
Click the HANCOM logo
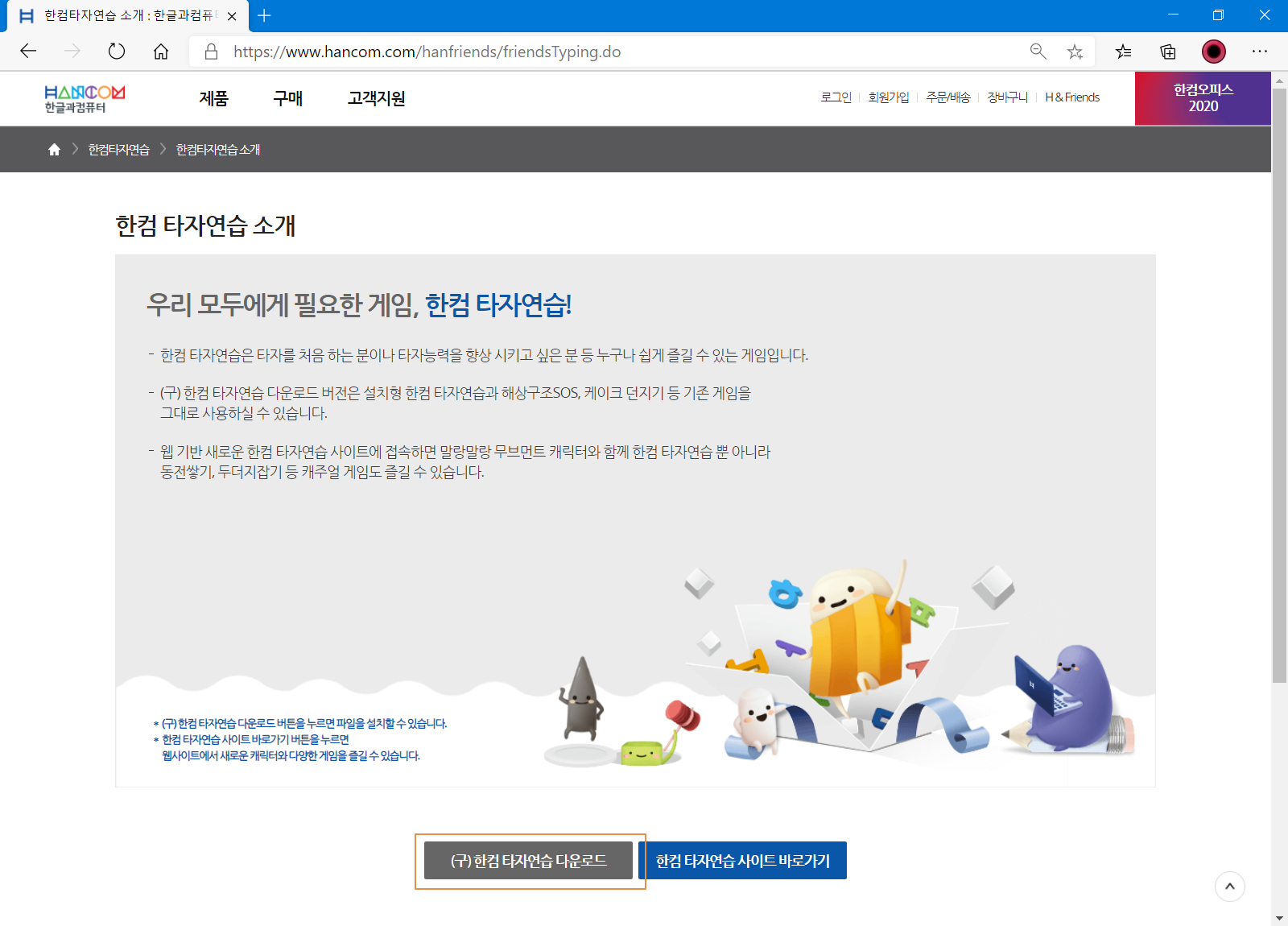pyautogui.click(x=85, y=99)
